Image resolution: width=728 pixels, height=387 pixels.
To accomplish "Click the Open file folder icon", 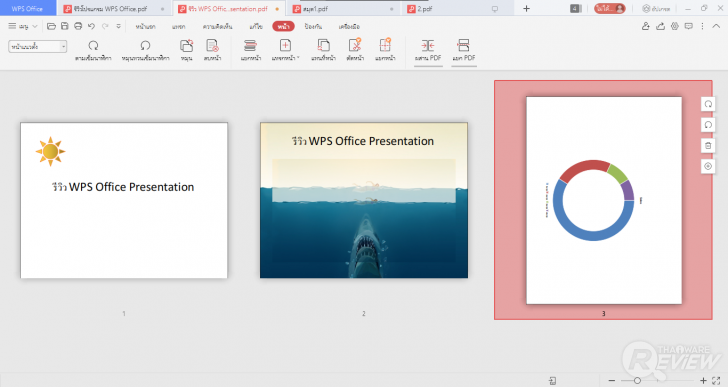I will coord(52,26).
